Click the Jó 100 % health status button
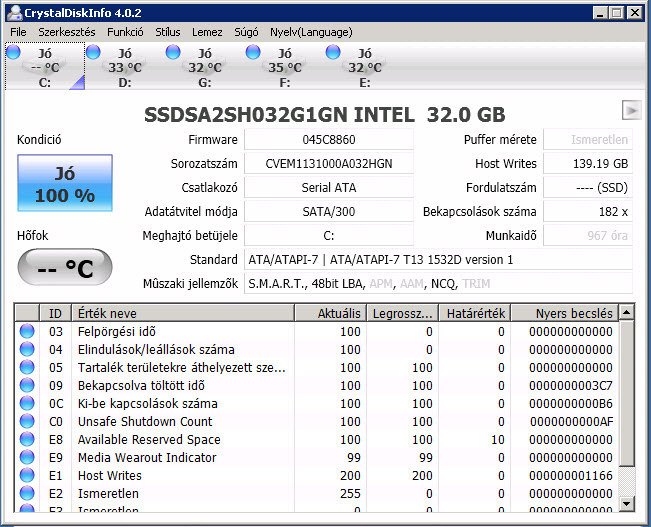Screen dimensions: 651x527 coord(65,183)
